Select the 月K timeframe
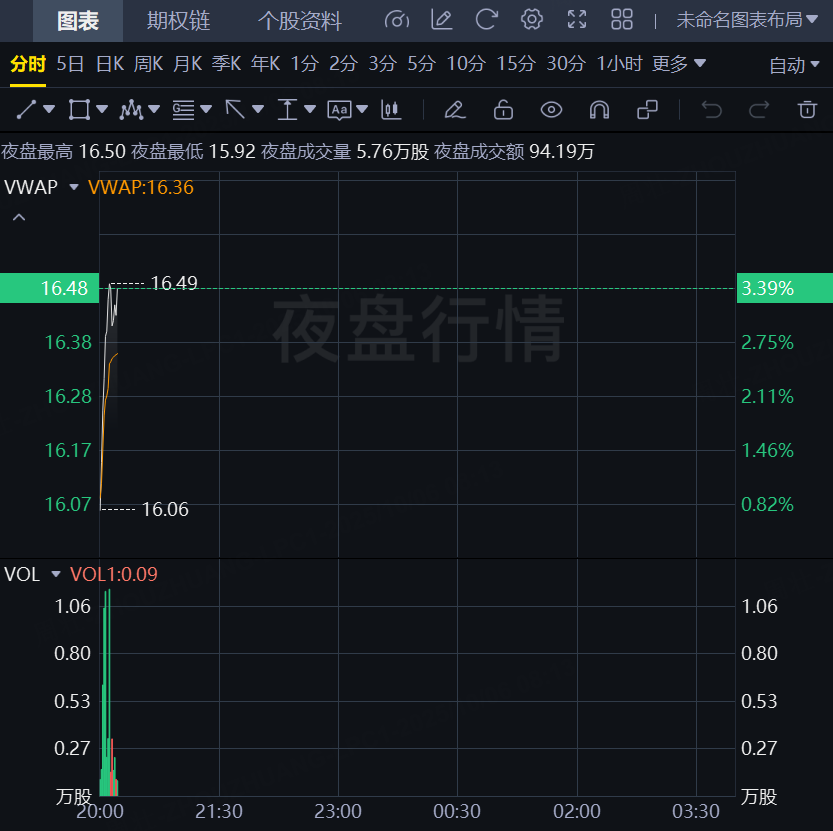The height and width of the screenshot is (831, 833). pos(188,64)
